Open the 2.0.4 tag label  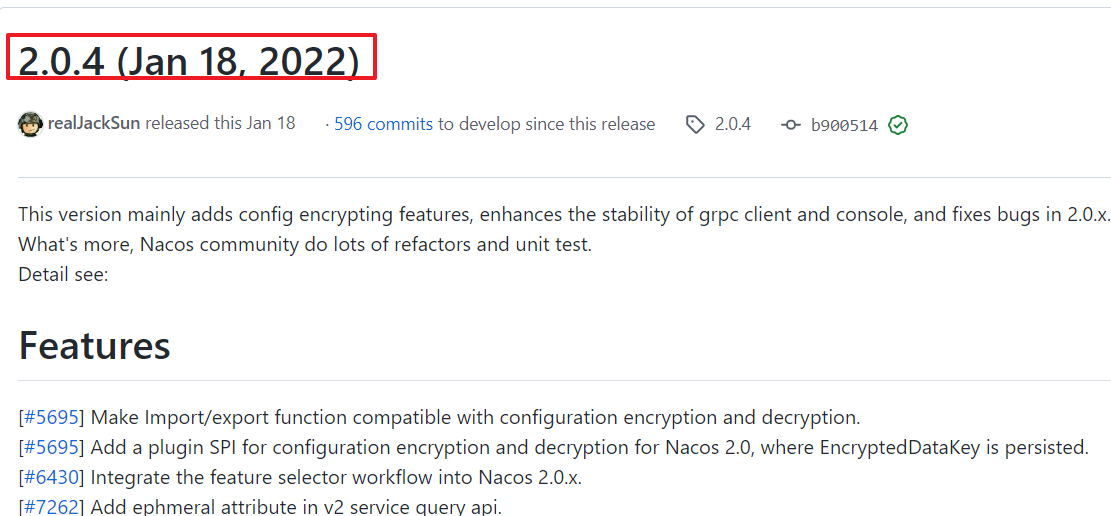point(732,124)
